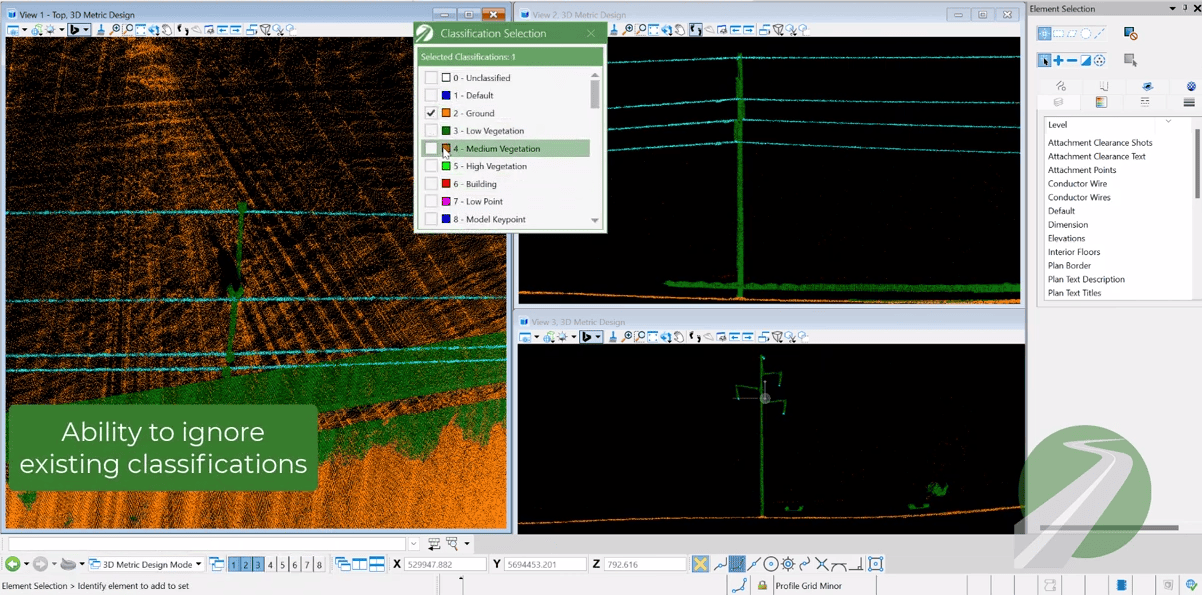Check the 4 - Medium Vegetation checkbox
Screen dimensions: 1202x595
(431, 149)
